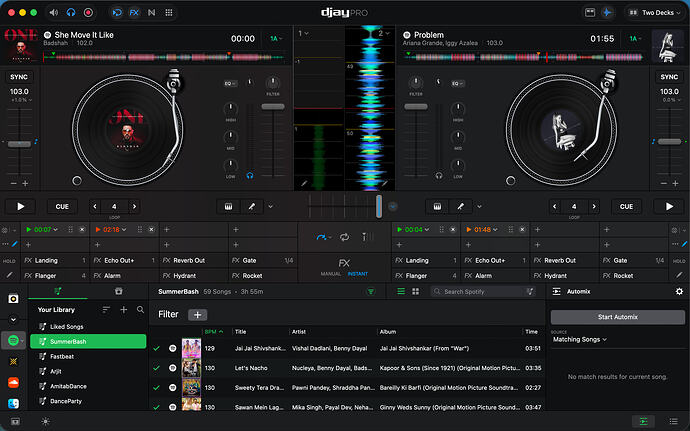This screenshot has height=431, width=690.
Task: Open the Beatsource icon in the sidebar
Action: pyautogui.click(x=13, y=361)
